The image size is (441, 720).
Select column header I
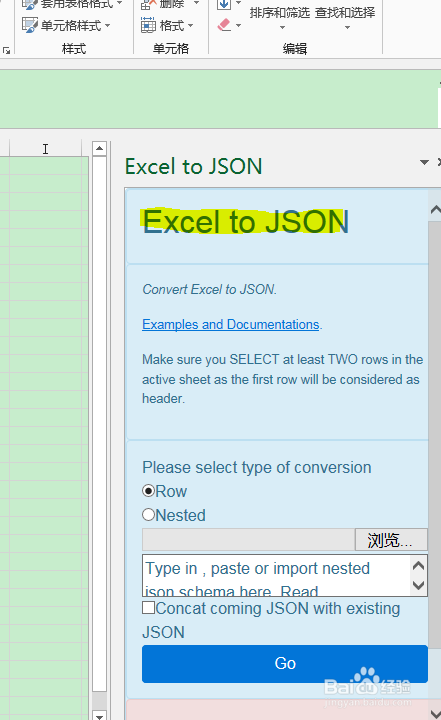45,149
